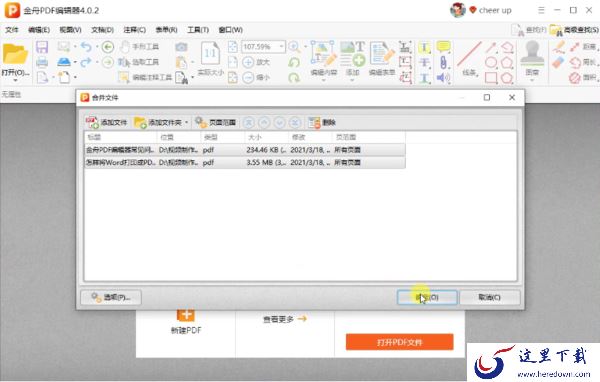Screen dimensions: 600x382
Task: Click the 放大 (zoom in) button
Action: 256,62
